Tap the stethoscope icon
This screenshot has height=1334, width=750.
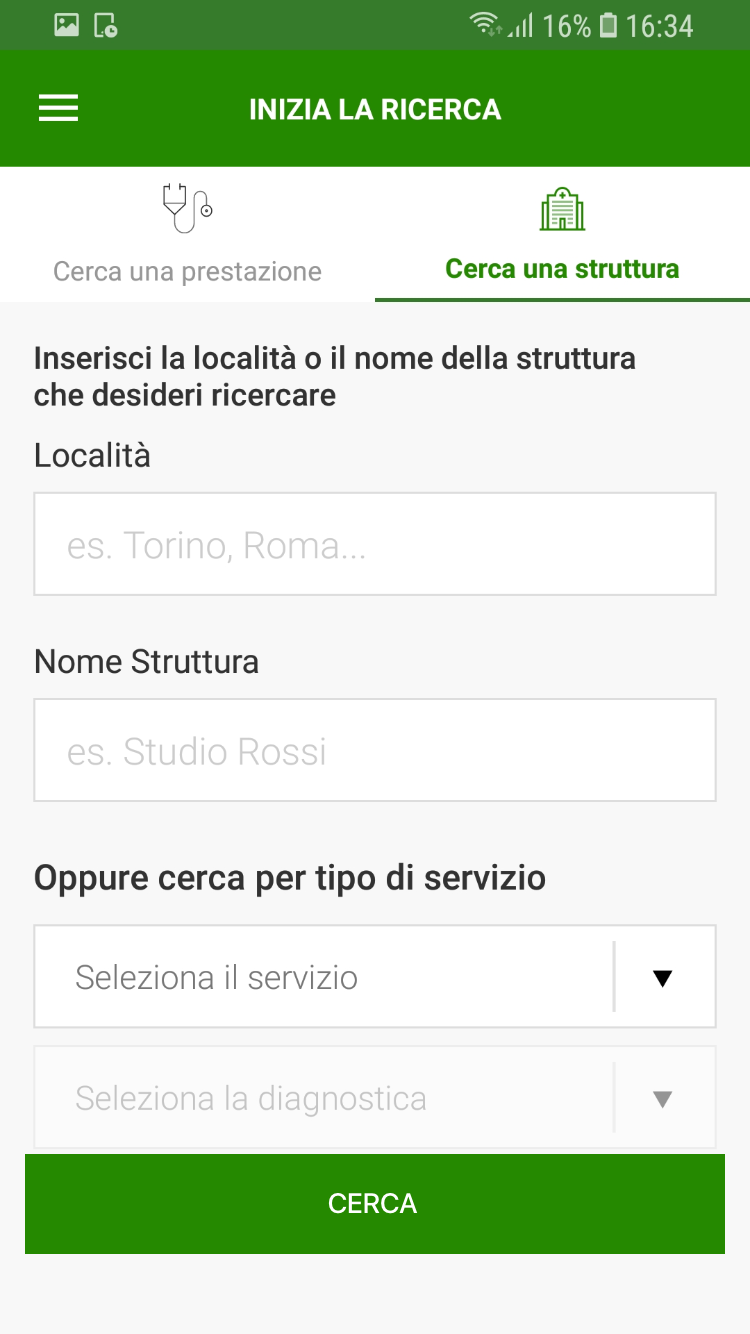(x=187, y=208)
